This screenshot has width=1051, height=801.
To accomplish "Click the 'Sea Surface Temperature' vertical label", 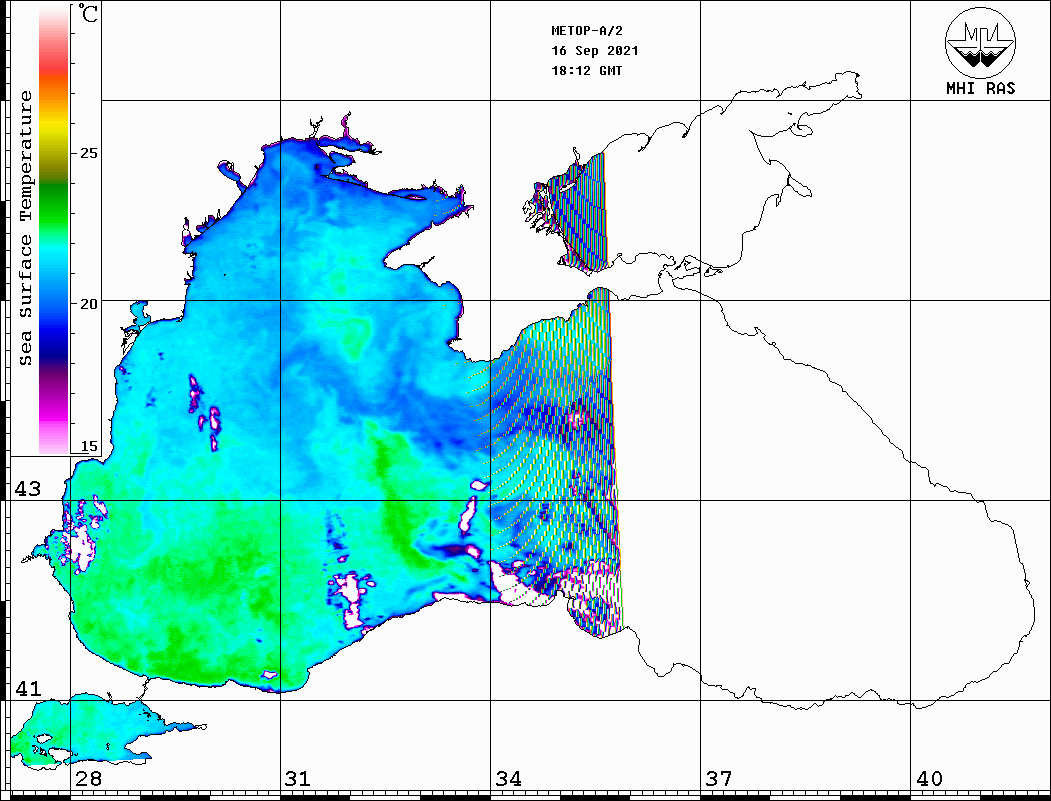I will (x=25, y=228).
